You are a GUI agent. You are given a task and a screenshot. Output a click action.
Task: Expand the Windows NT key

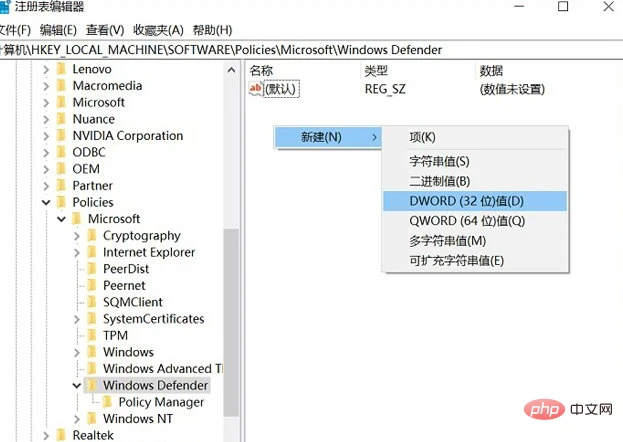[x=77, y=419]
